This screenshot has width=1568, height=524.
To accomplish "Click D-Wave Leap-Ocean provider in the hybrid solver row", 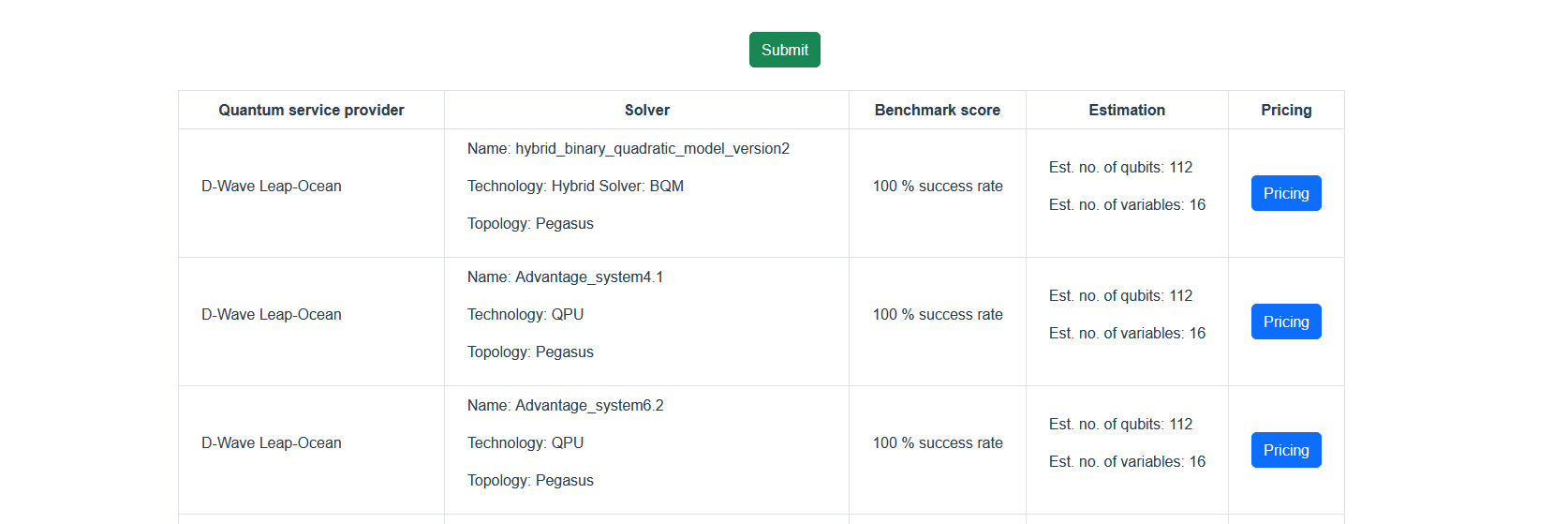I will (271, 187).
